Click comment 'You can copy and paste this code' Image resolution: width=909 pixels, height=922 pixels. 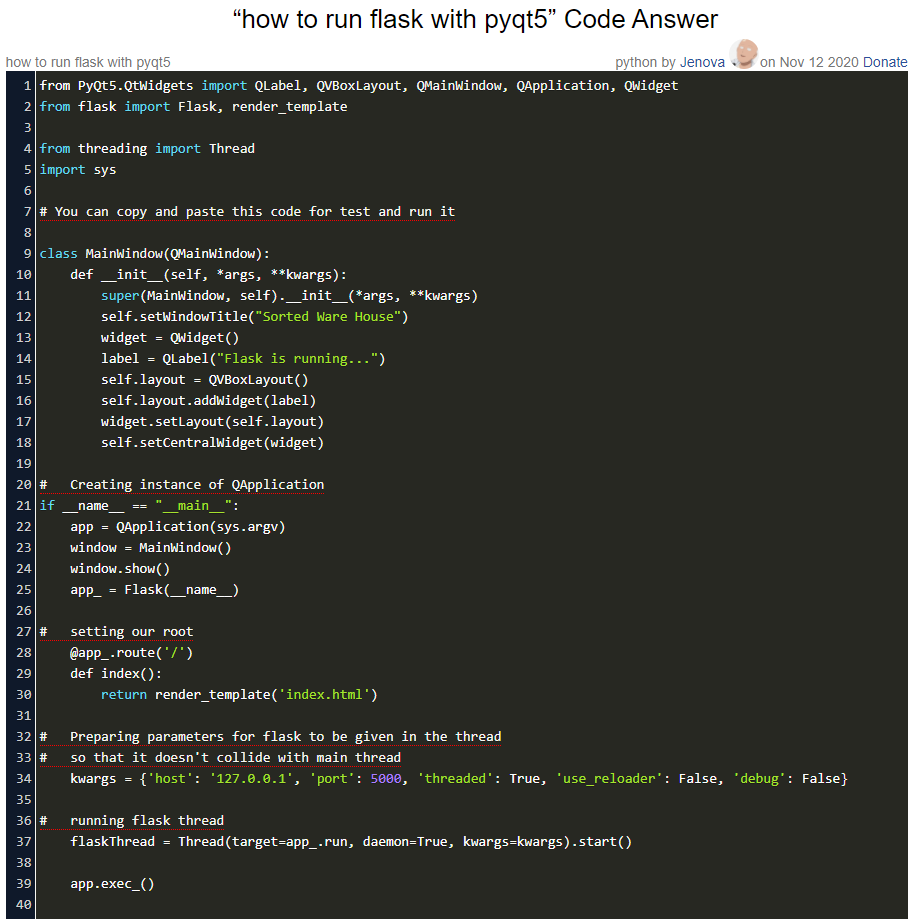pyautogui.click(x=247, y=212)
